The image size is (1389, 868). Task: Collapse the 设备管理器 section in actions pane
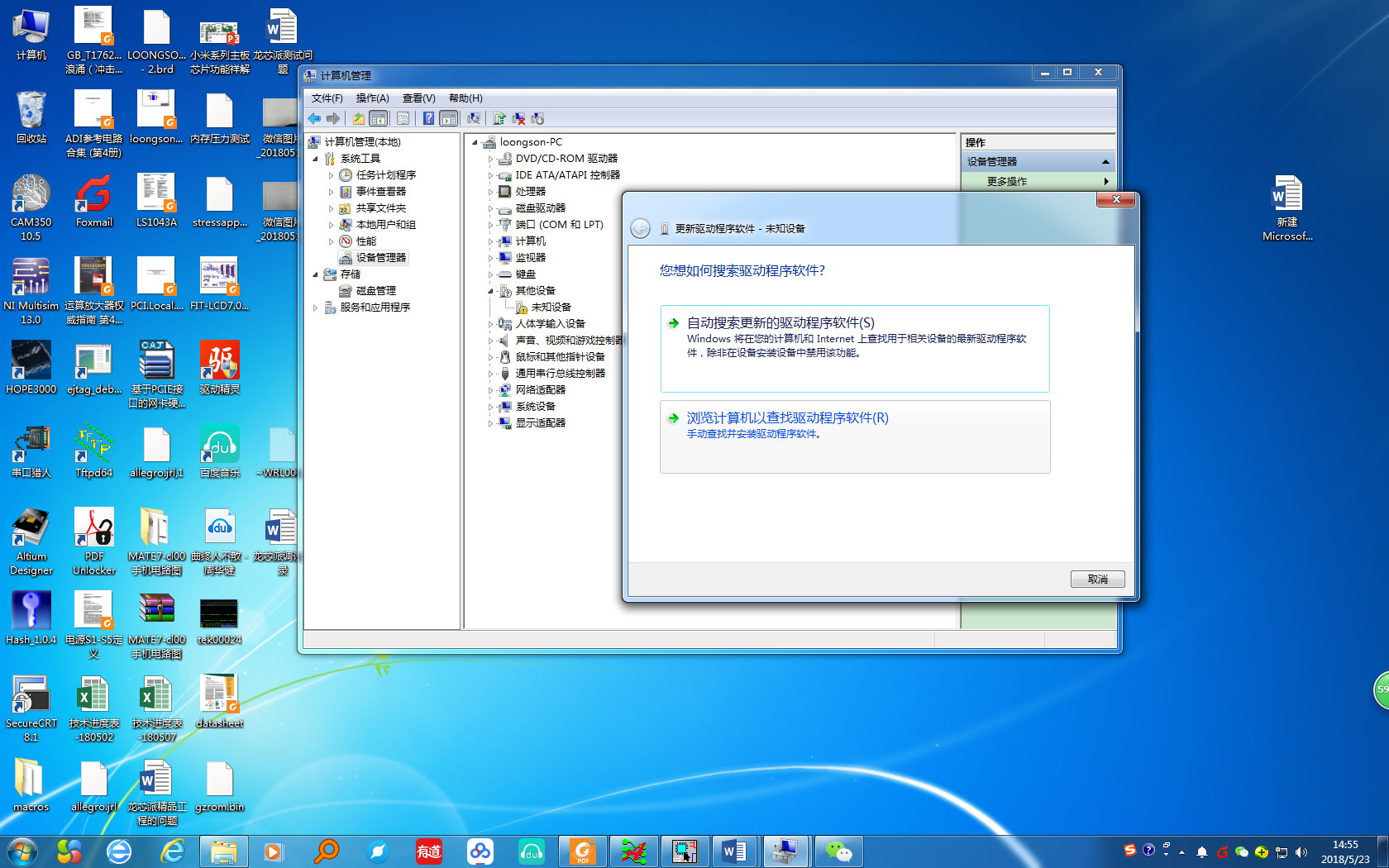click(x=1105, y=161)
